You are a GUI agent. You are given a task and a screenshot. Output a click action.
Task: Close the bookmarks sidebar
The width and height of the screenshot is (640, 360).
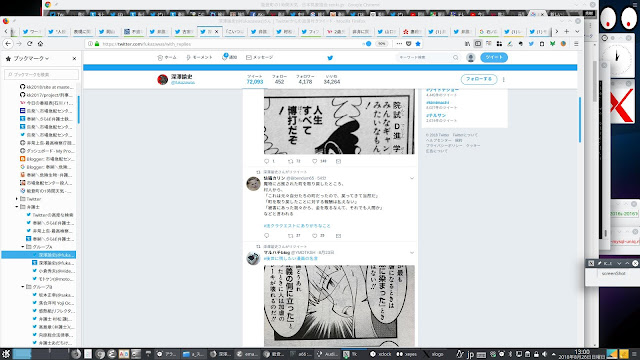[74, 59]
